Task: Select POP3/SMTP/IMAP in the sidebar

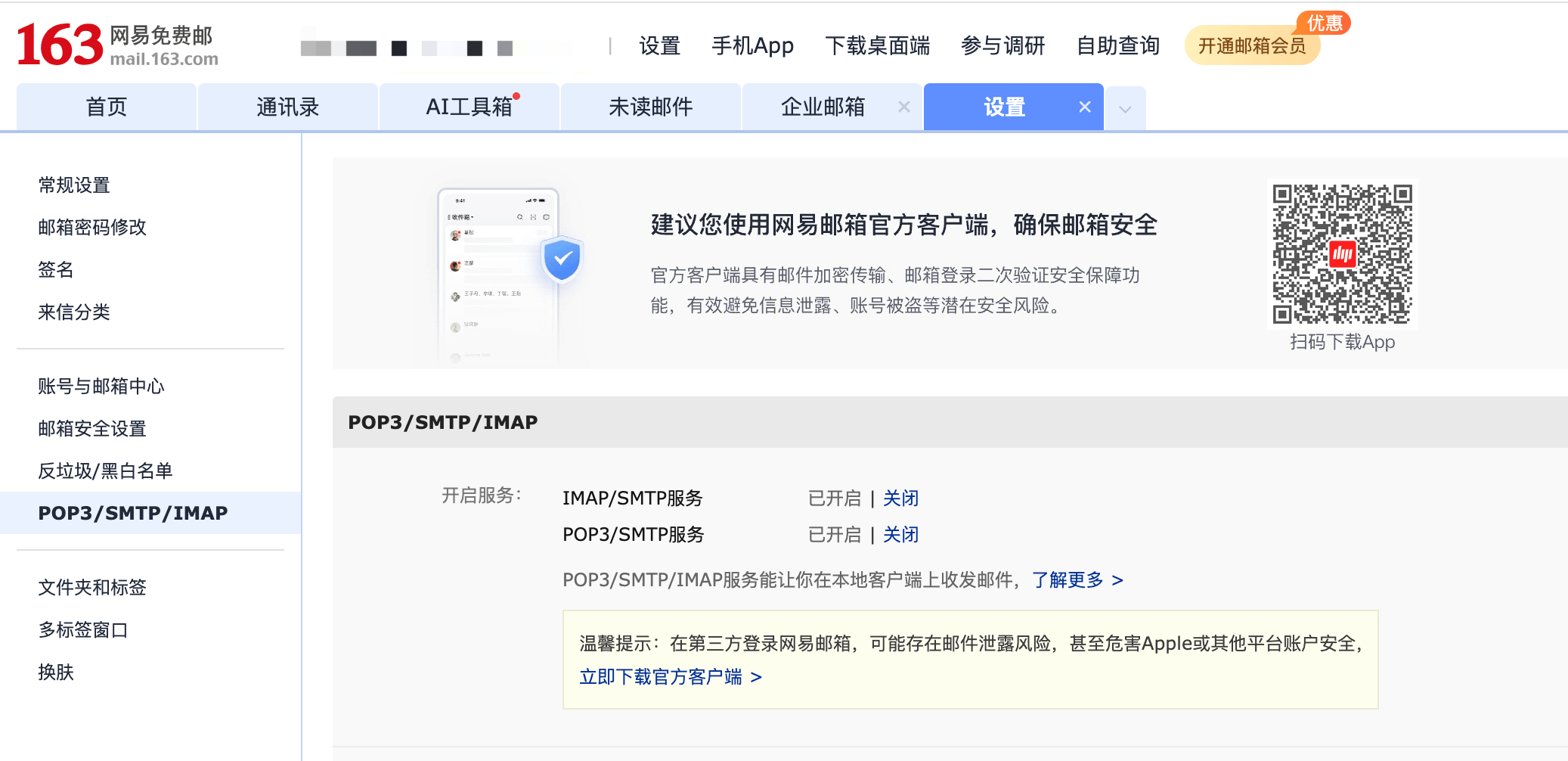Action: click(x=150, y=513)
